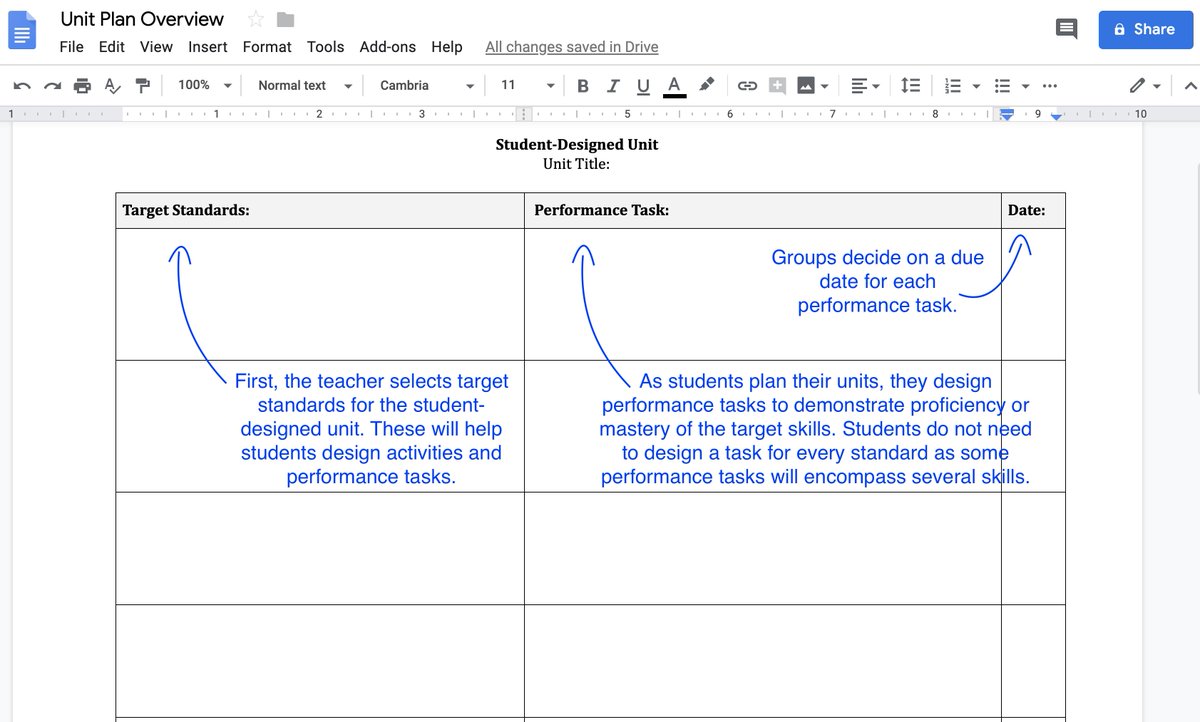Open the font size dropdown
This screenshot has height=722, width=1200.
[524, 85]
